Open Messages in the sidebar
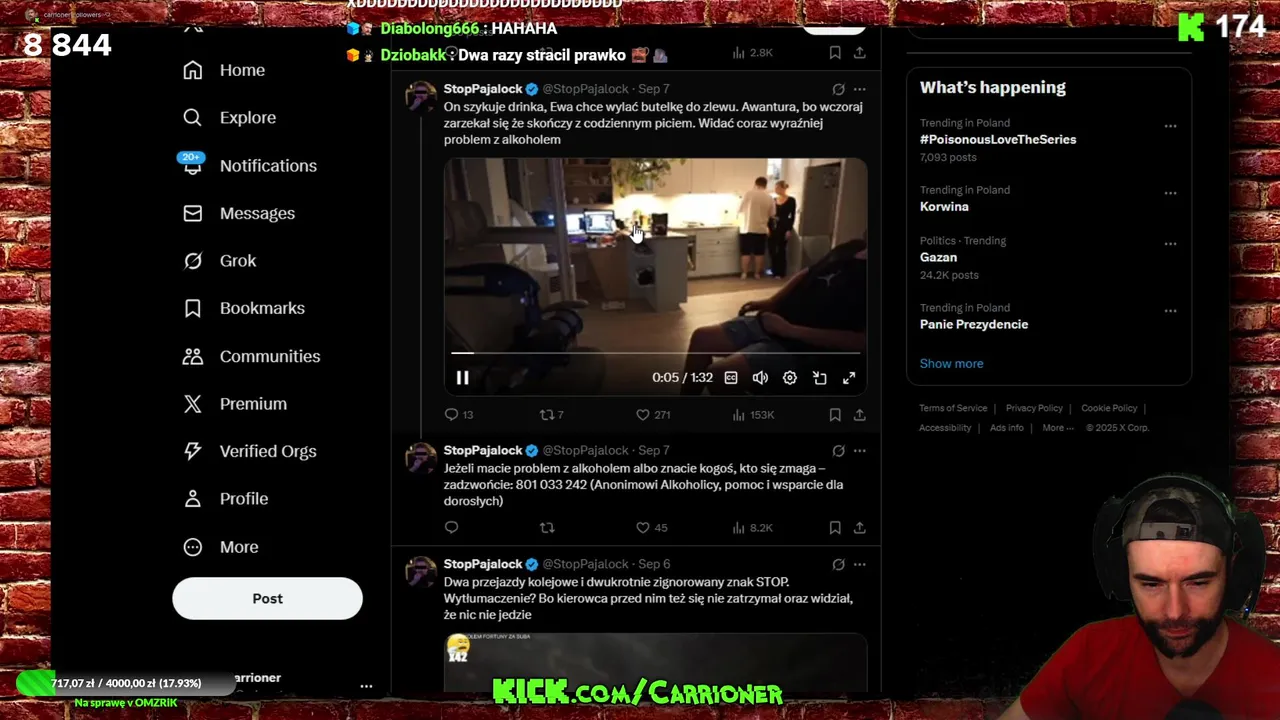This screenshot has width=1280, height=720. [x=238, y=213]
